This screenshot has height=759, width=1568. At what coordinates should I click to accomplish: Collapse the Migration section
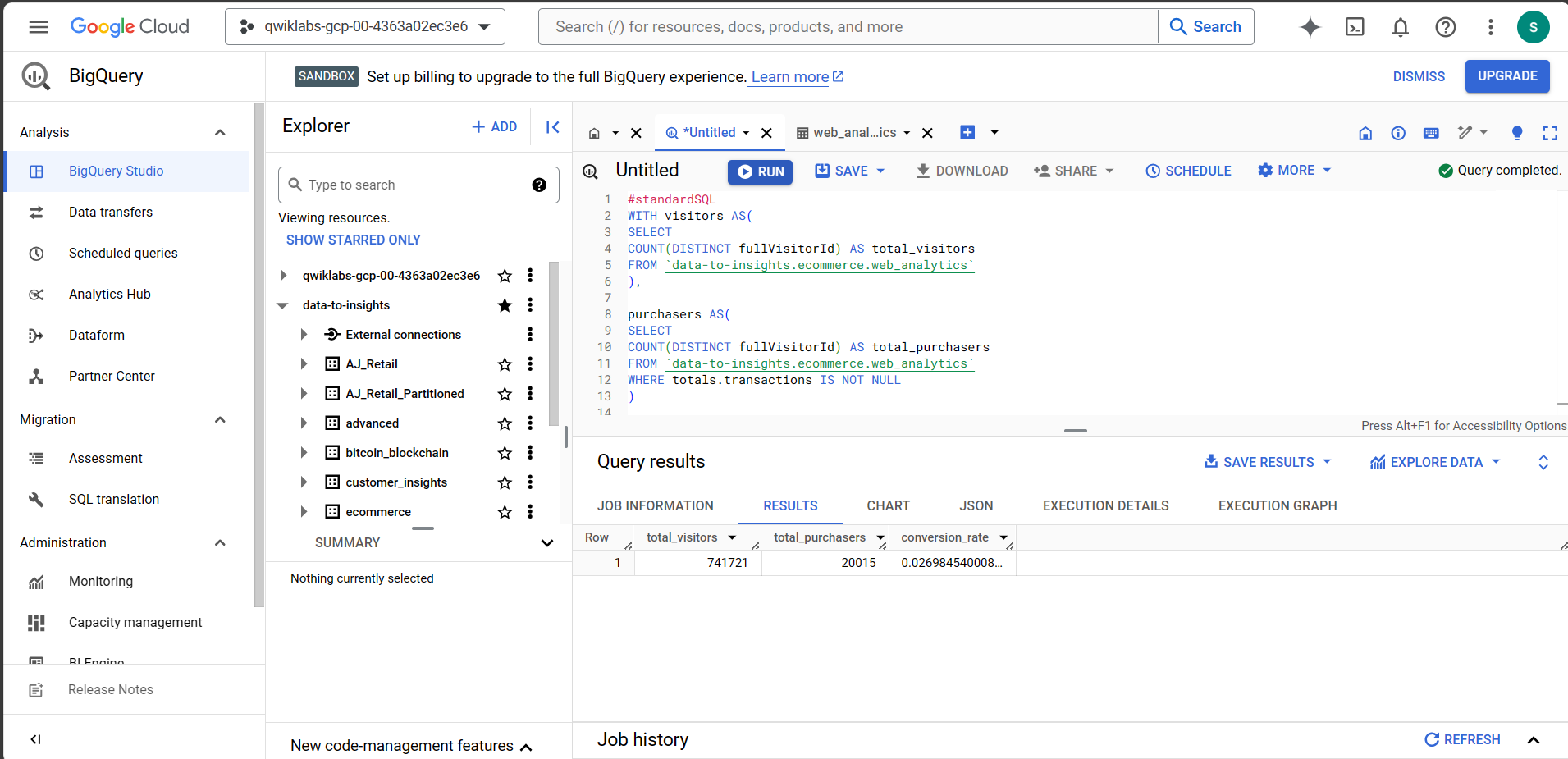pos(220,420)
